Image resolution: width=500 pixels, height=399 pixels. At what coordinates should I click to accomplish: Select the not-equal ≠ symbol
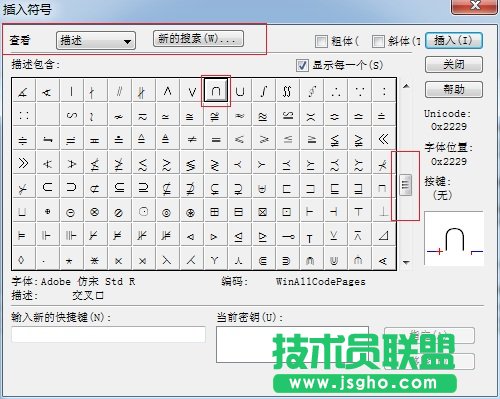click(x=192, y=138)
